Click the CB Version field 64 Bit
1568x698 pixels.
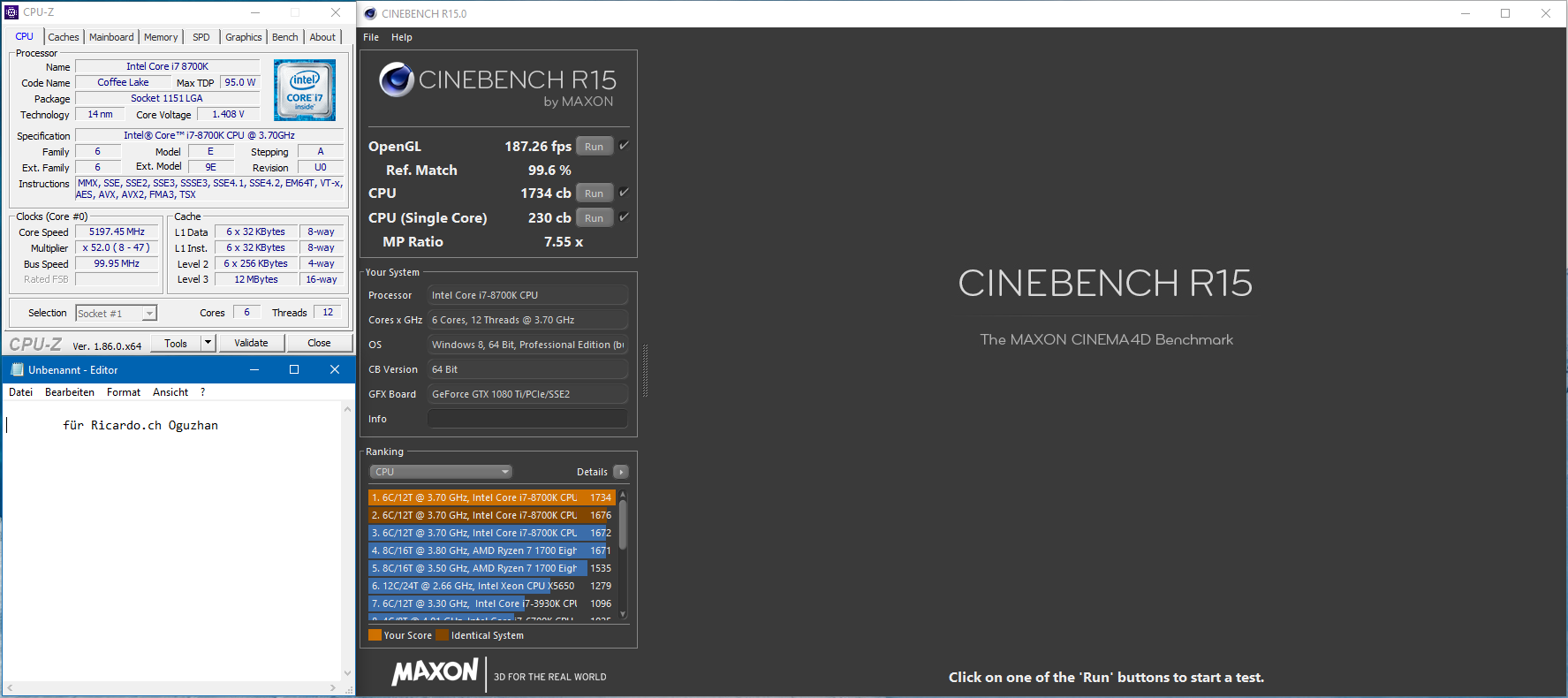(527, 369)
